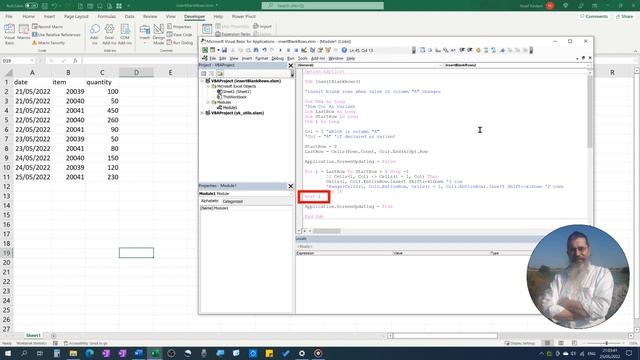The image size is (640, 360).
Task: Open the VBA Format menu
Action: tap(261, 58)
